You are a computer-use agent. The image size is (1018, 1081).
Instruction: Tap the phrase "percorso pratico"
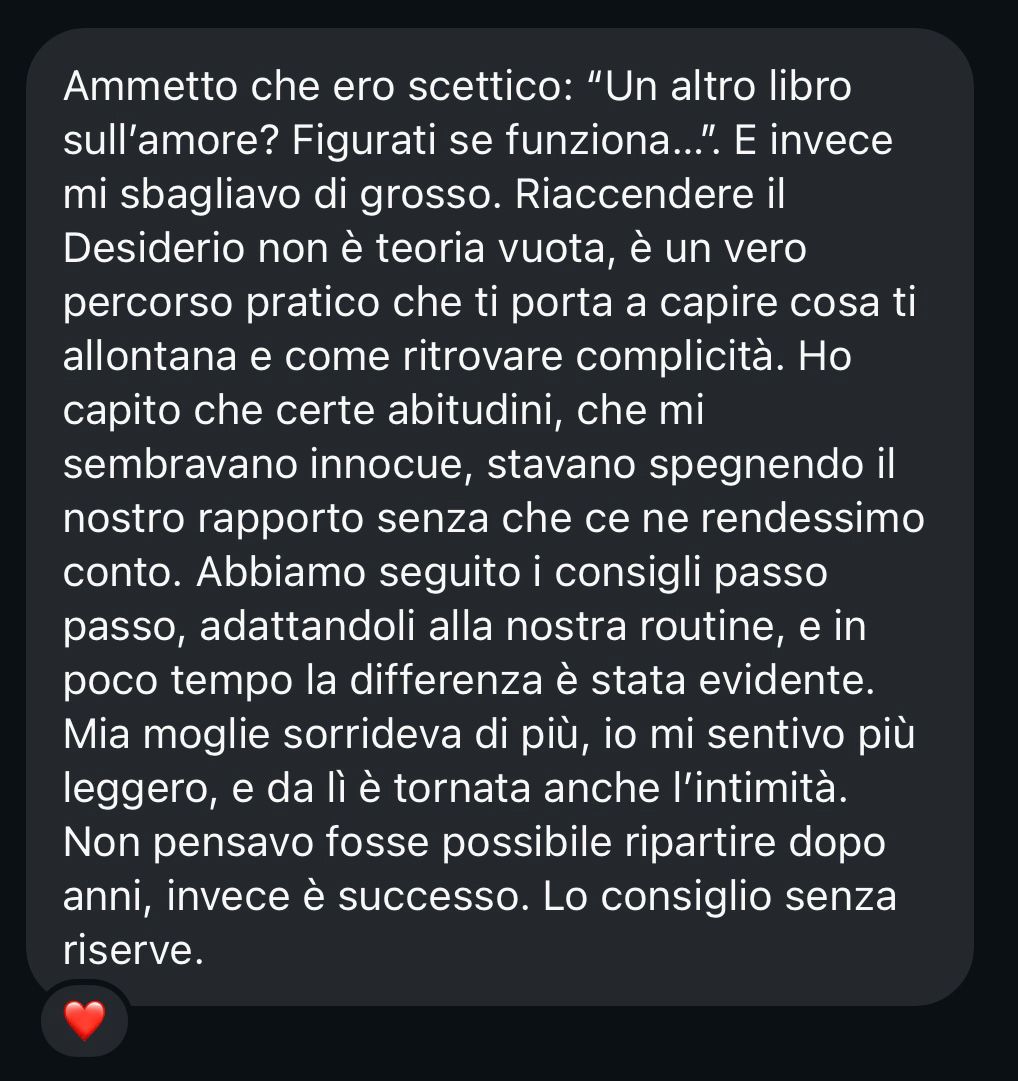221,303
